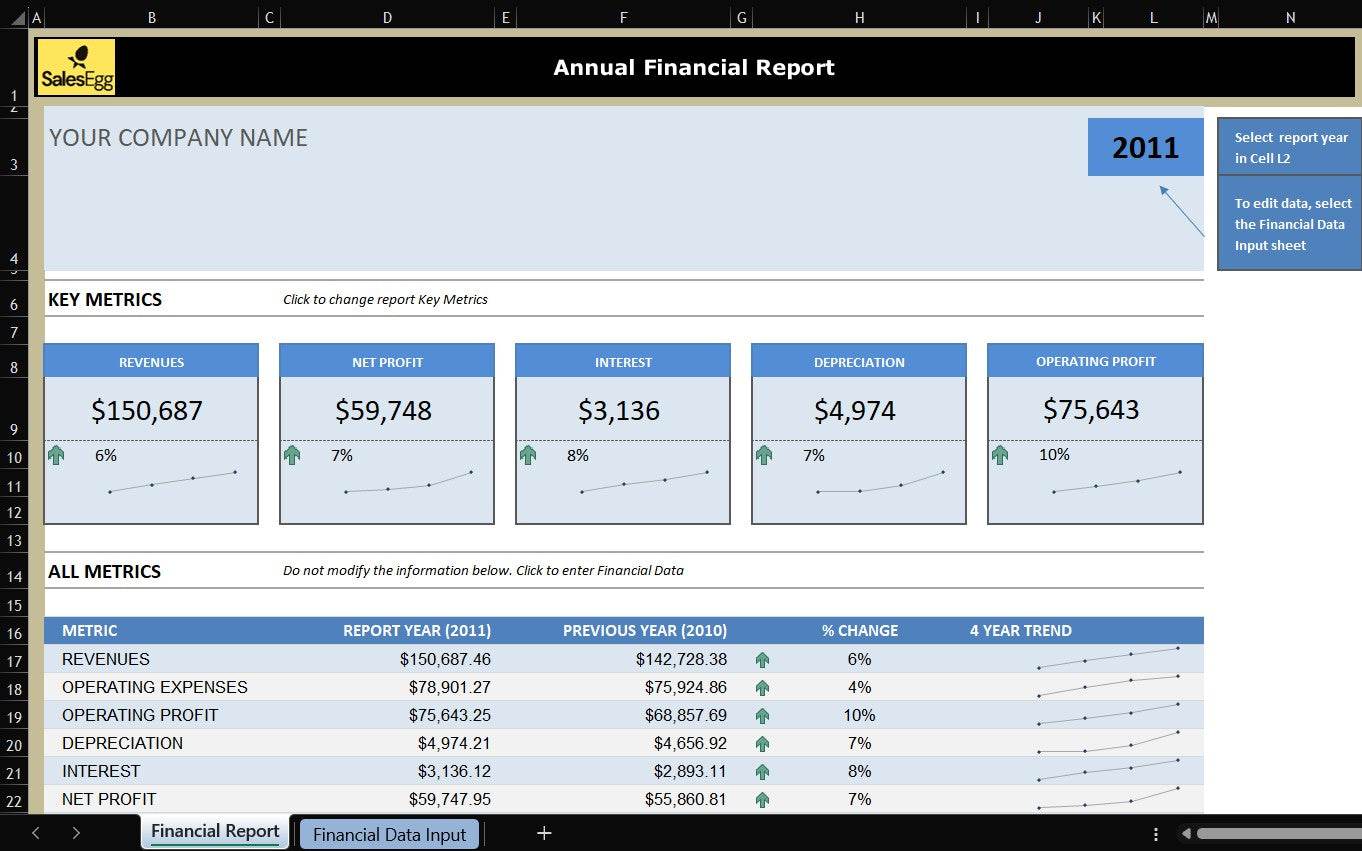Viewport: 1362px width, 851px height.
Task: Select the YOUR COMPANY NAME cell
Action: coord(178,138)
